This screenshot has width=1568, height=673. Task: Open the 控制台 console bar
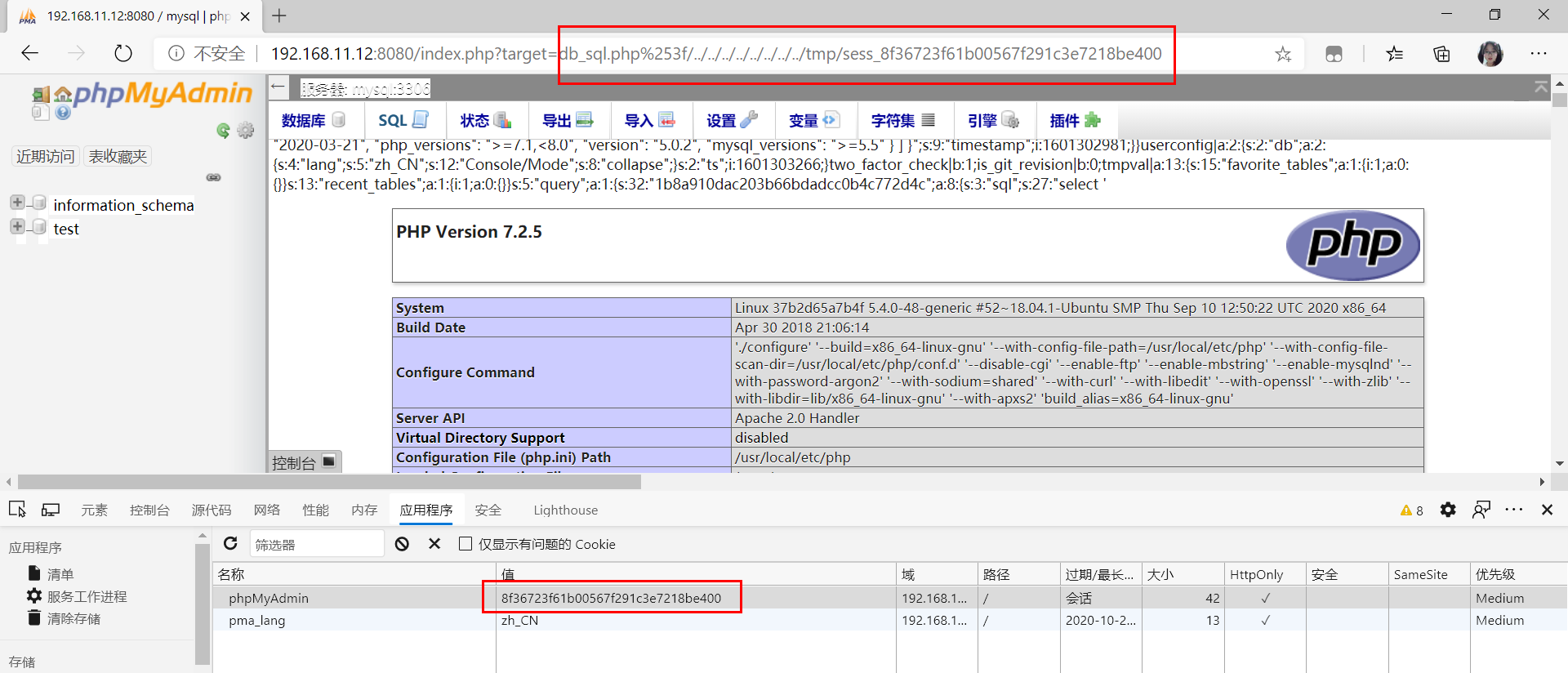pyautogui.click(x=305, y=462)
